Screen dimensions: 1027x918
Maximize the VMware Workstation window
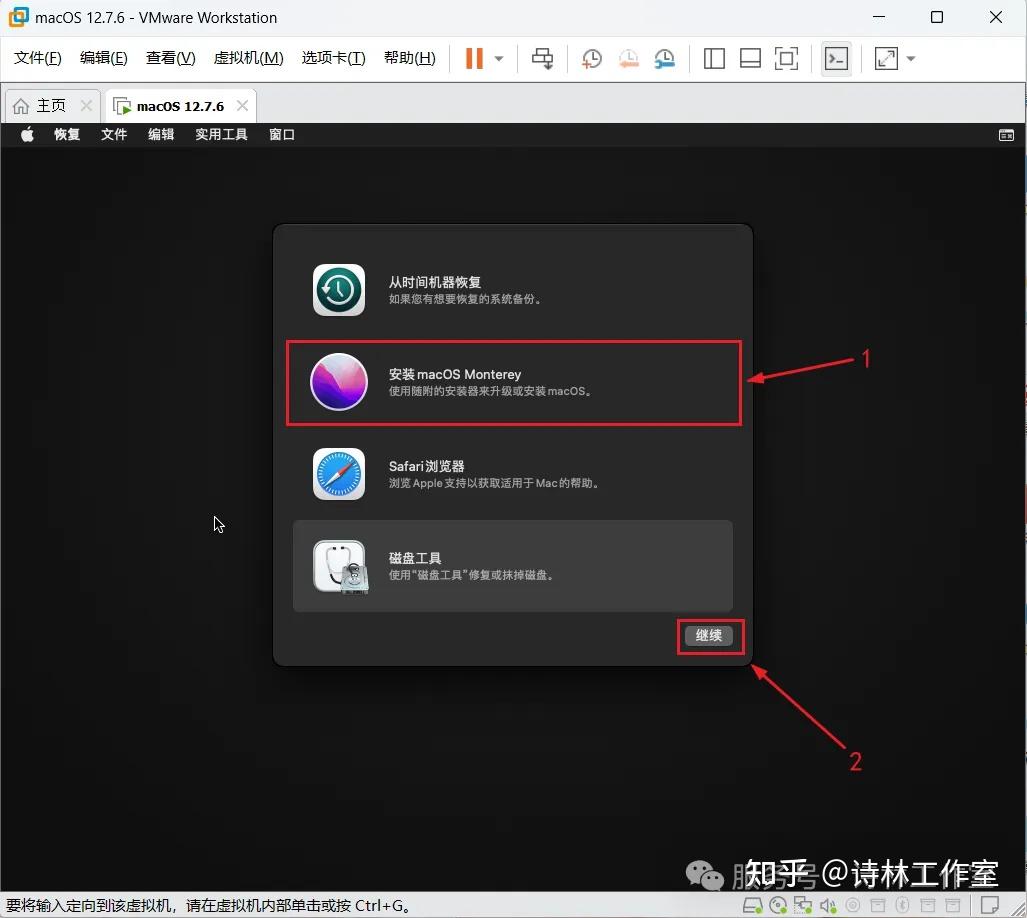coord(937,18)
